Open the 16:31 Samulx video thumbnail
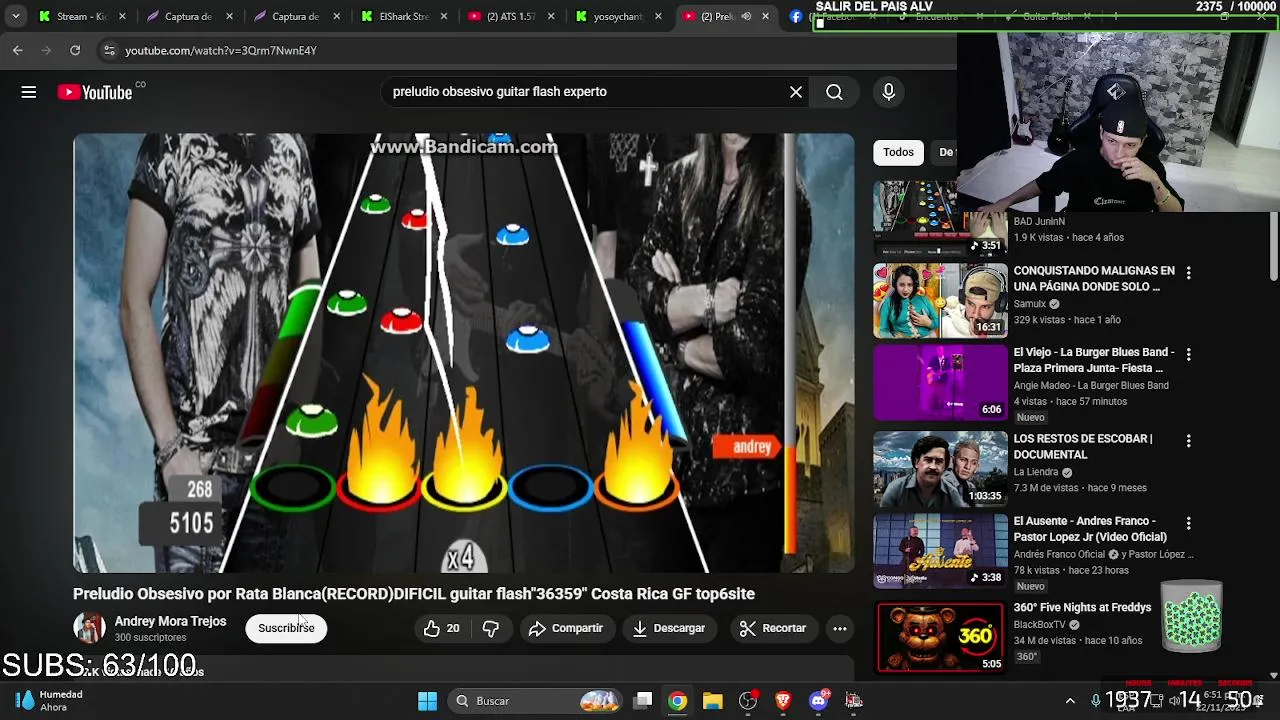1280x720 pixels. (x=940, y=300)
